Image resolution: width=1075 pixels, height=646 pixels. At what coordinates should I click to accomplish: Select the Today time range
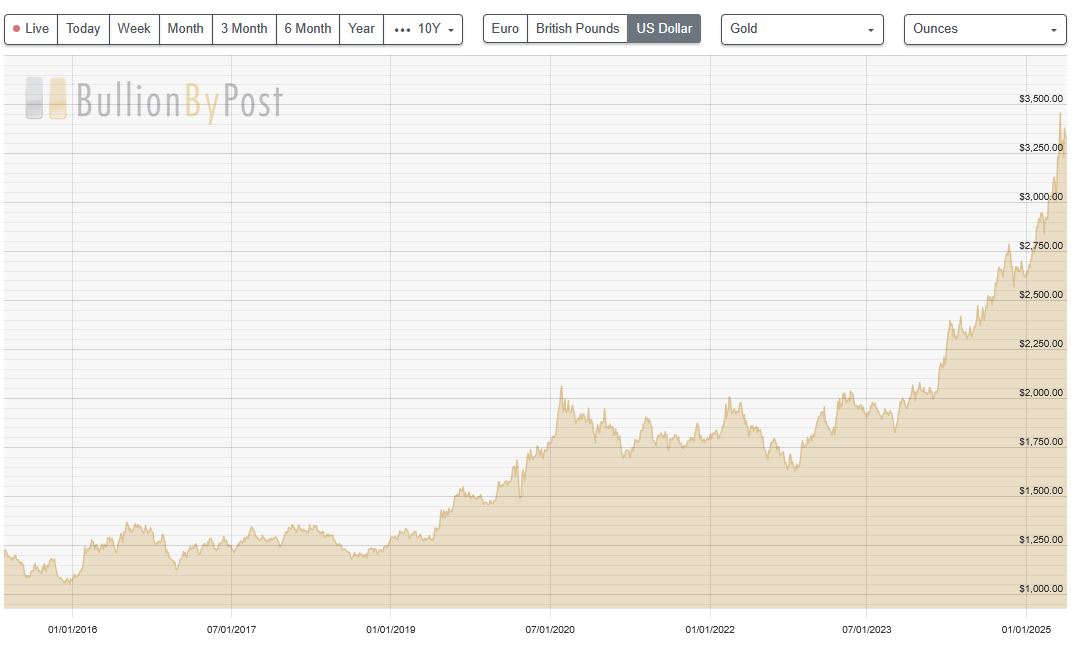(83, 29)
